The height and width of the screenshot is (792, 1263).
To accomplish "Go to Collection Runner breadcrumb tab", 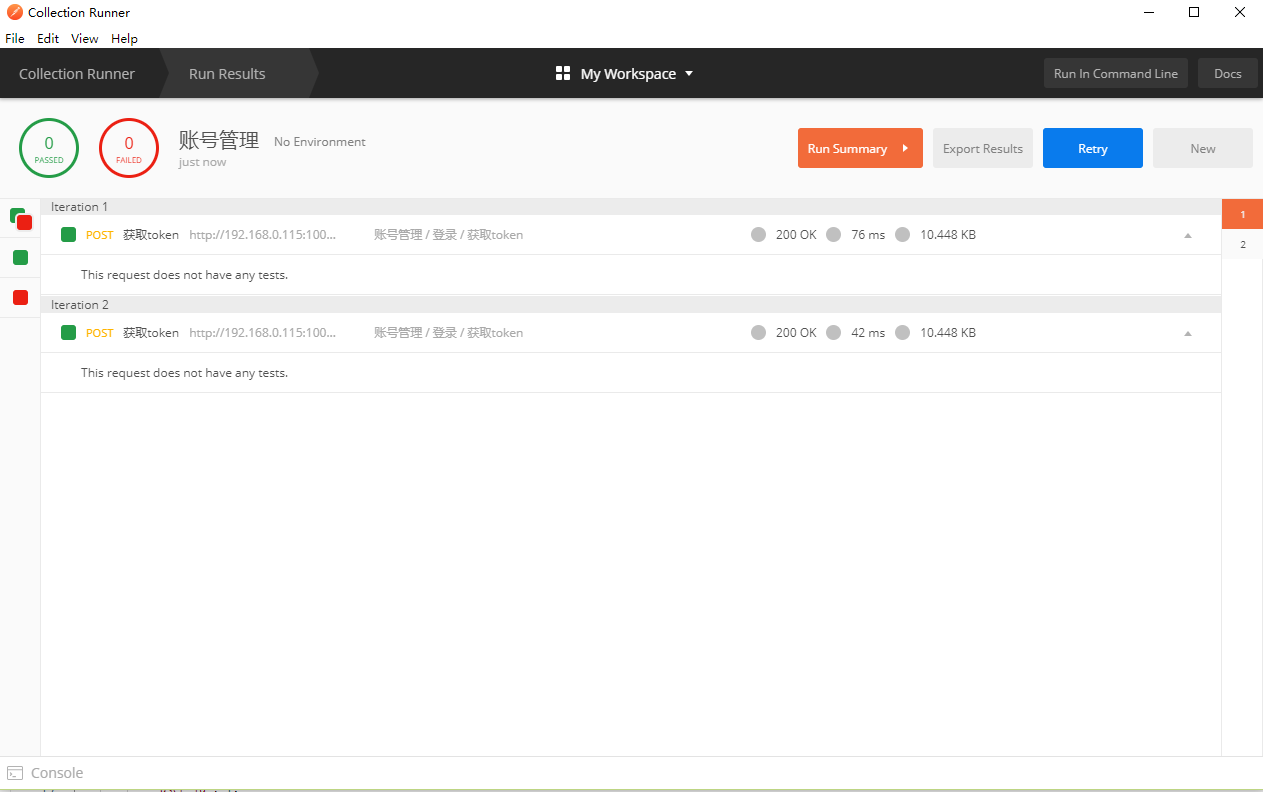I will pos(77,74).
